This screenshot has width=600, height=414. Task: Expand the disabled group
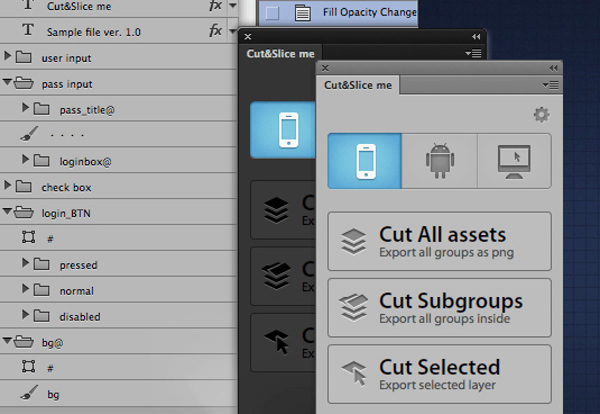tap(25, 315)
